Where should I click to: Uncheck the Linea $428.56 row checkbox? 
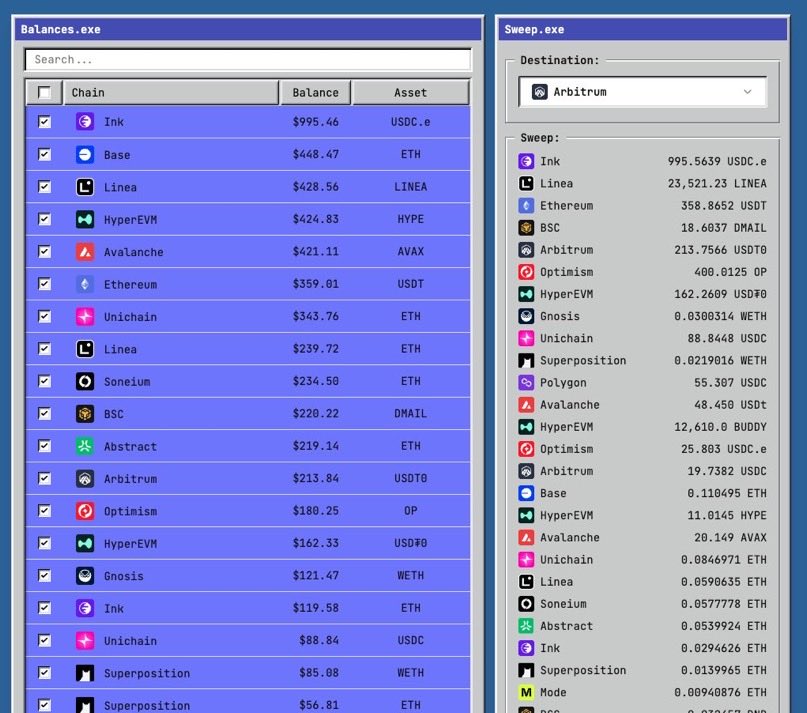point(44,186)
